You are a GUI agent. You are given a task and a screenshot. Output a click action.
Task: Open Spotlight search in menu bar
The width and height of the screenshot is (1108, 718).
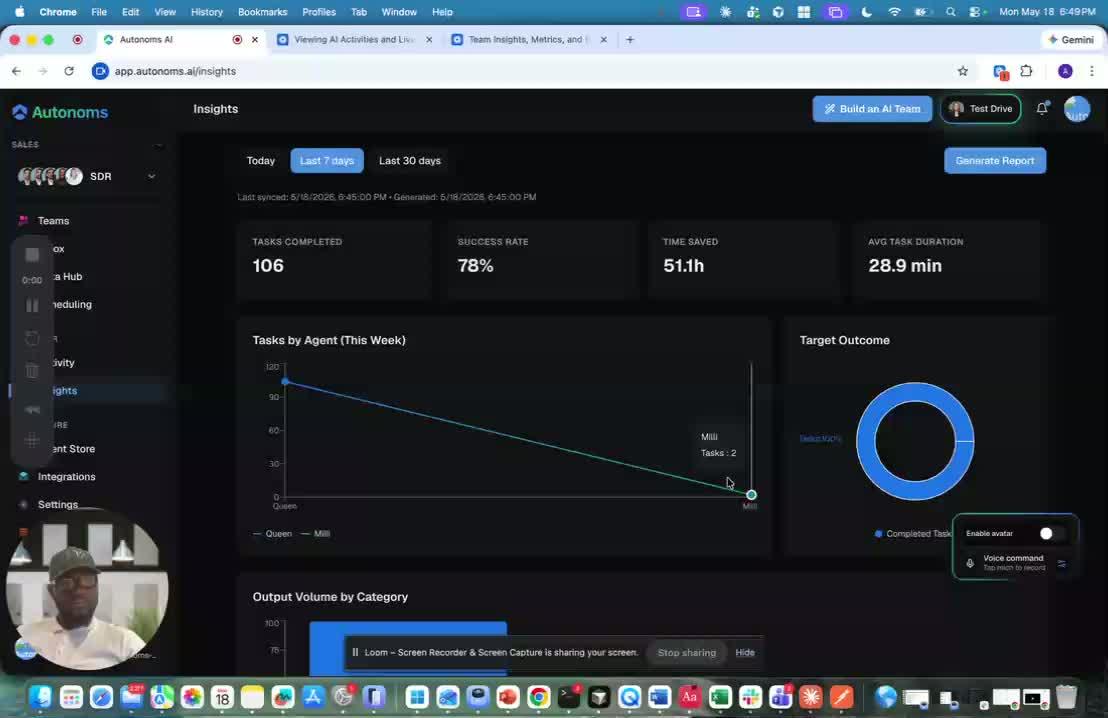tap(950, 12)
